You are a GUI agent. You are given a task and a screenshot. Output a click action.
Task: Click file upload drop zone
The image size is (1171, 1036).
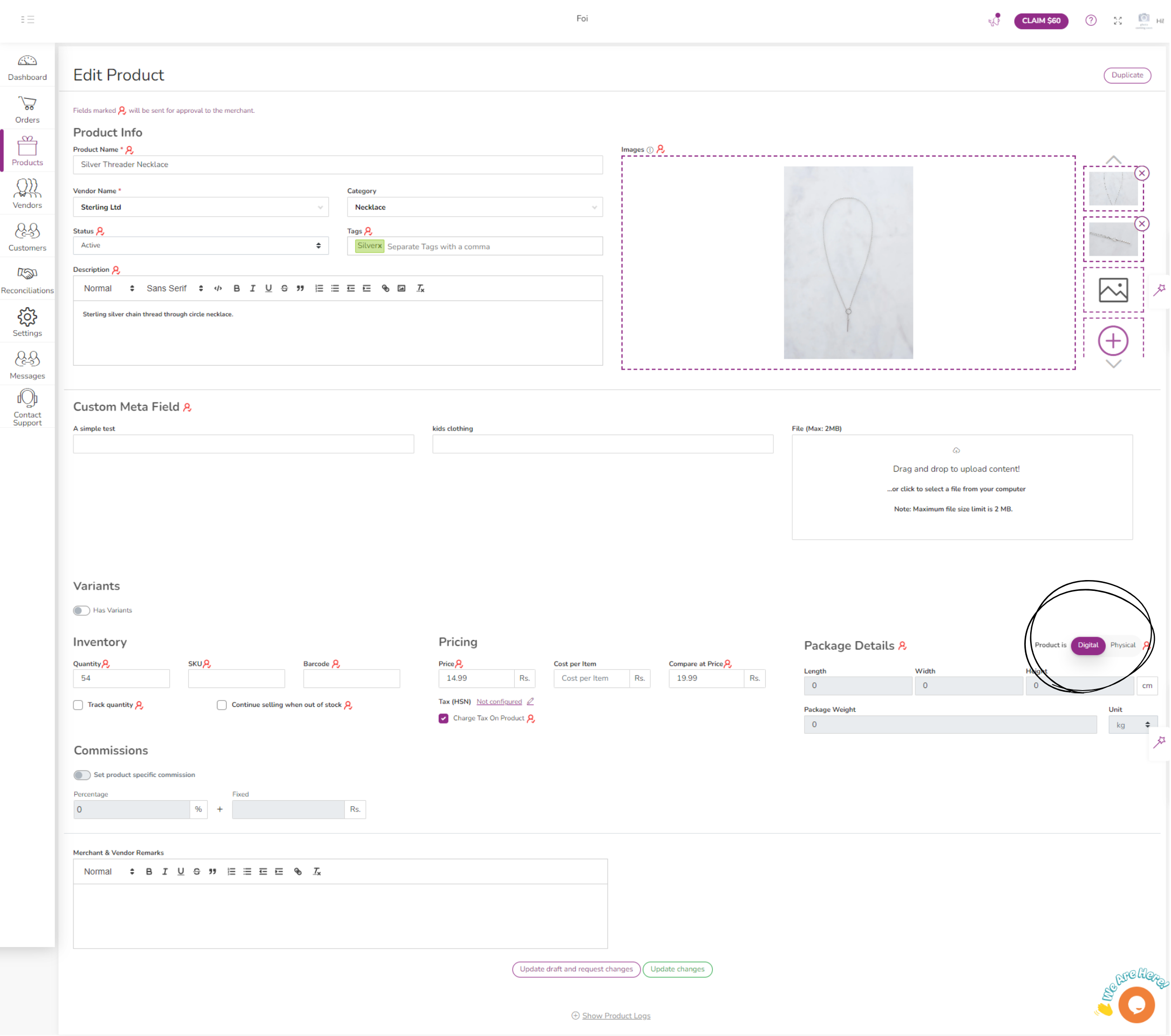[x=963, y=487]
